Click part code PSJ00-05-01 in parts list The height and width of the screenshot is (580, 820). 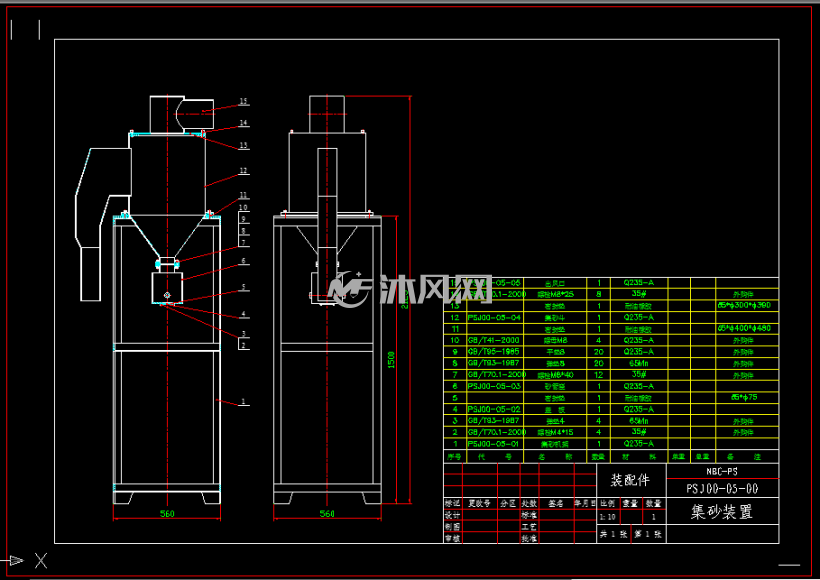click(494, 443)
